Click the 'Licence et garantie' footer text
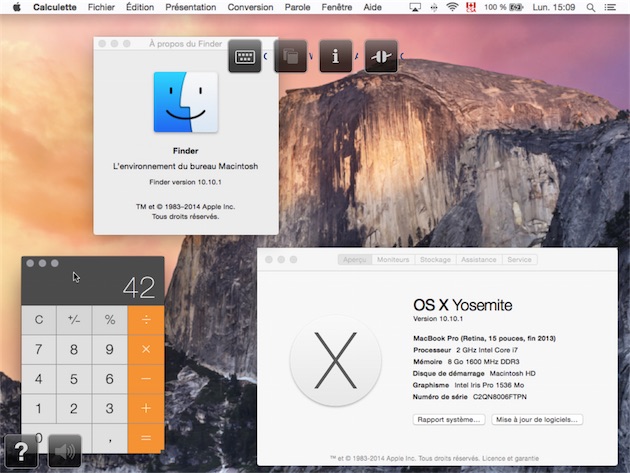 click(x=510, y=458)
